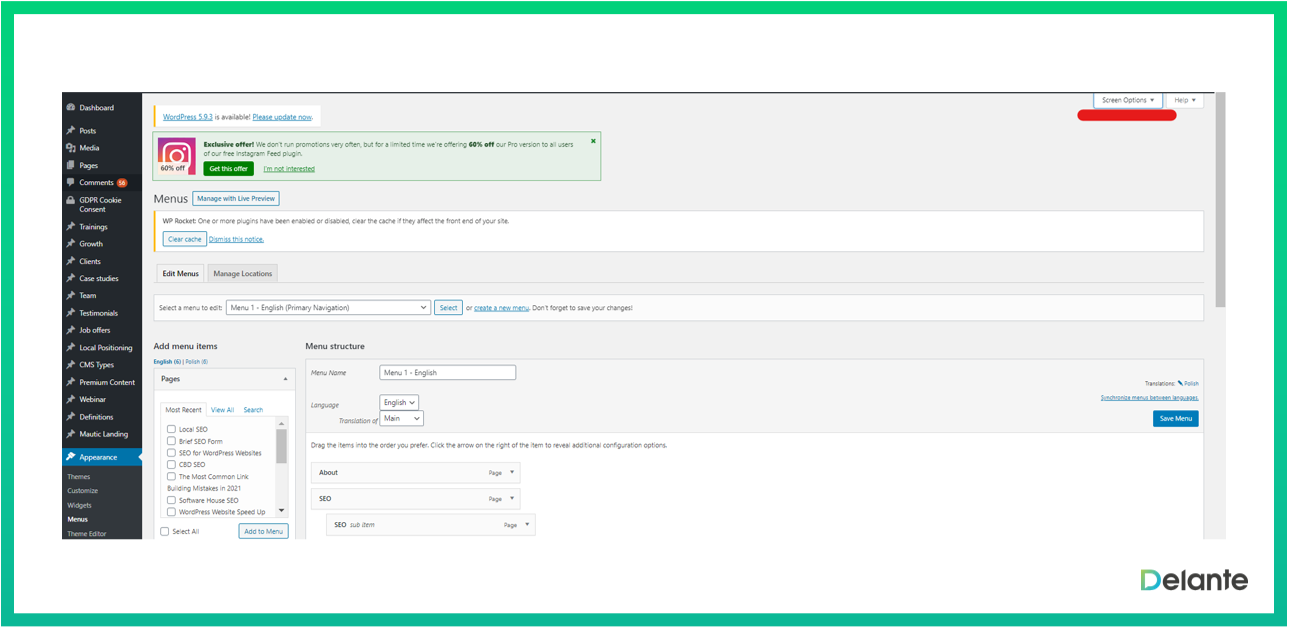This screenshot has width=1289, height=627.
Task: Open Comments via speech bubble icon
Action: pos(70,183)
